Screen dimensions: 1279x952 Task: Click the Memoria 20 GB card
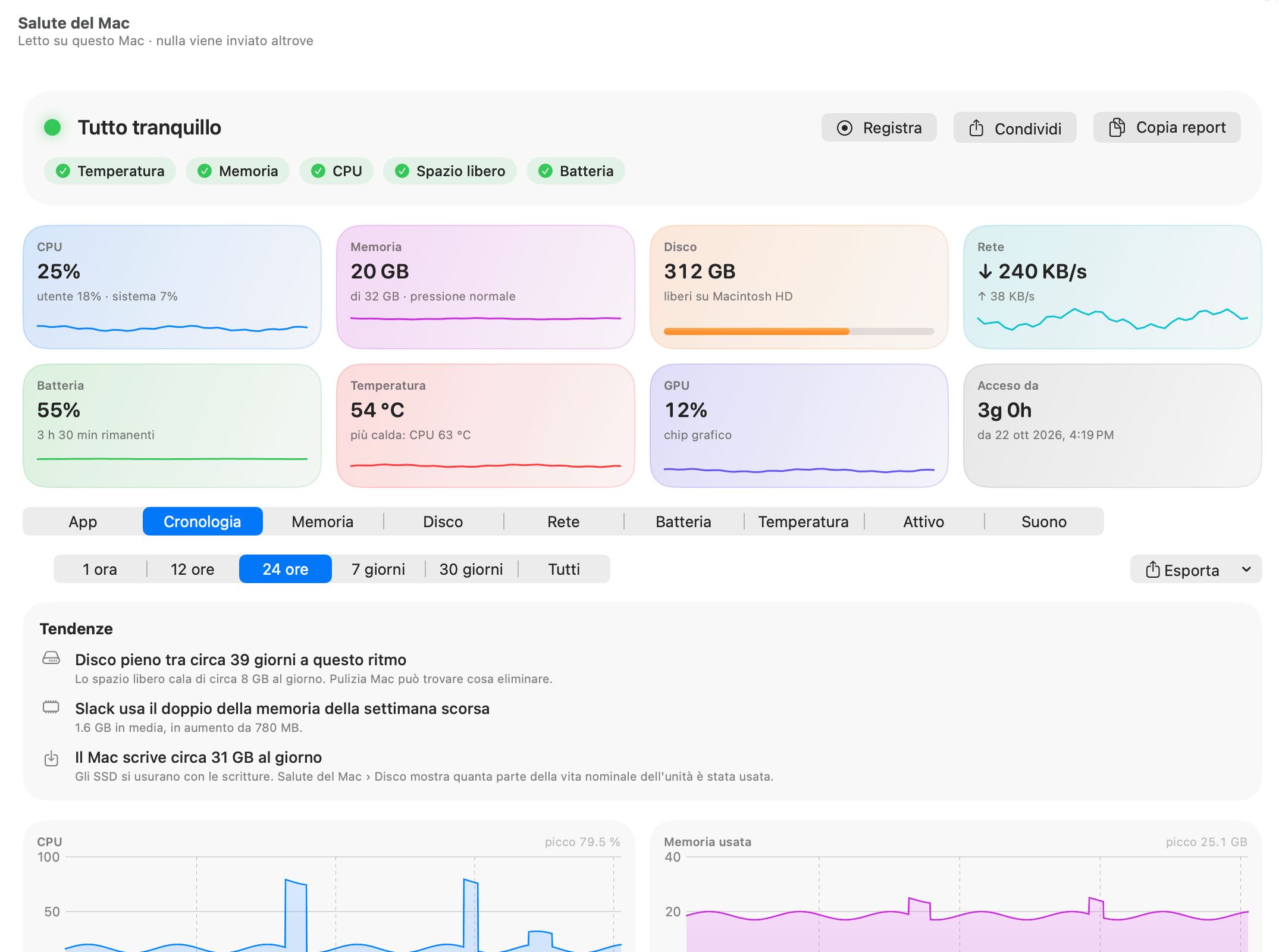[485, 287]
